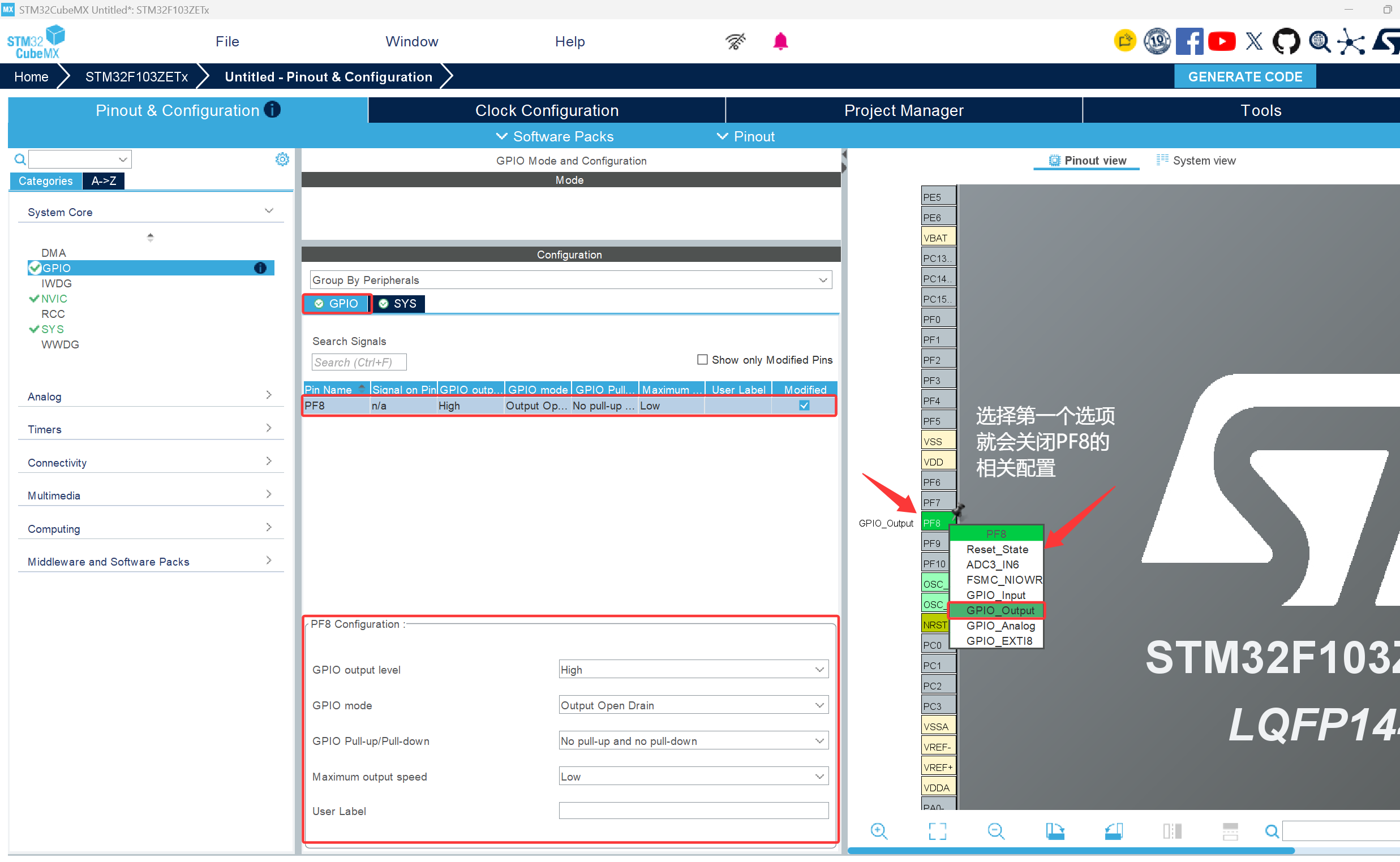Zoom in on the chip pinout
The width and height of the screenshot is (1400, 862).
coord(879,831)
